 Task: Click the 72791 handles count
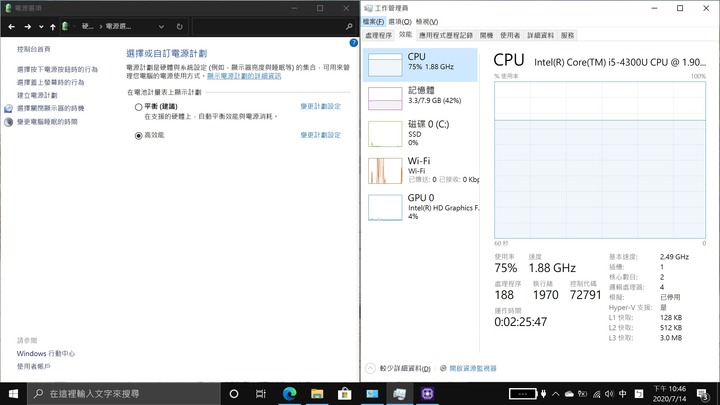click(x=585, y=295)
